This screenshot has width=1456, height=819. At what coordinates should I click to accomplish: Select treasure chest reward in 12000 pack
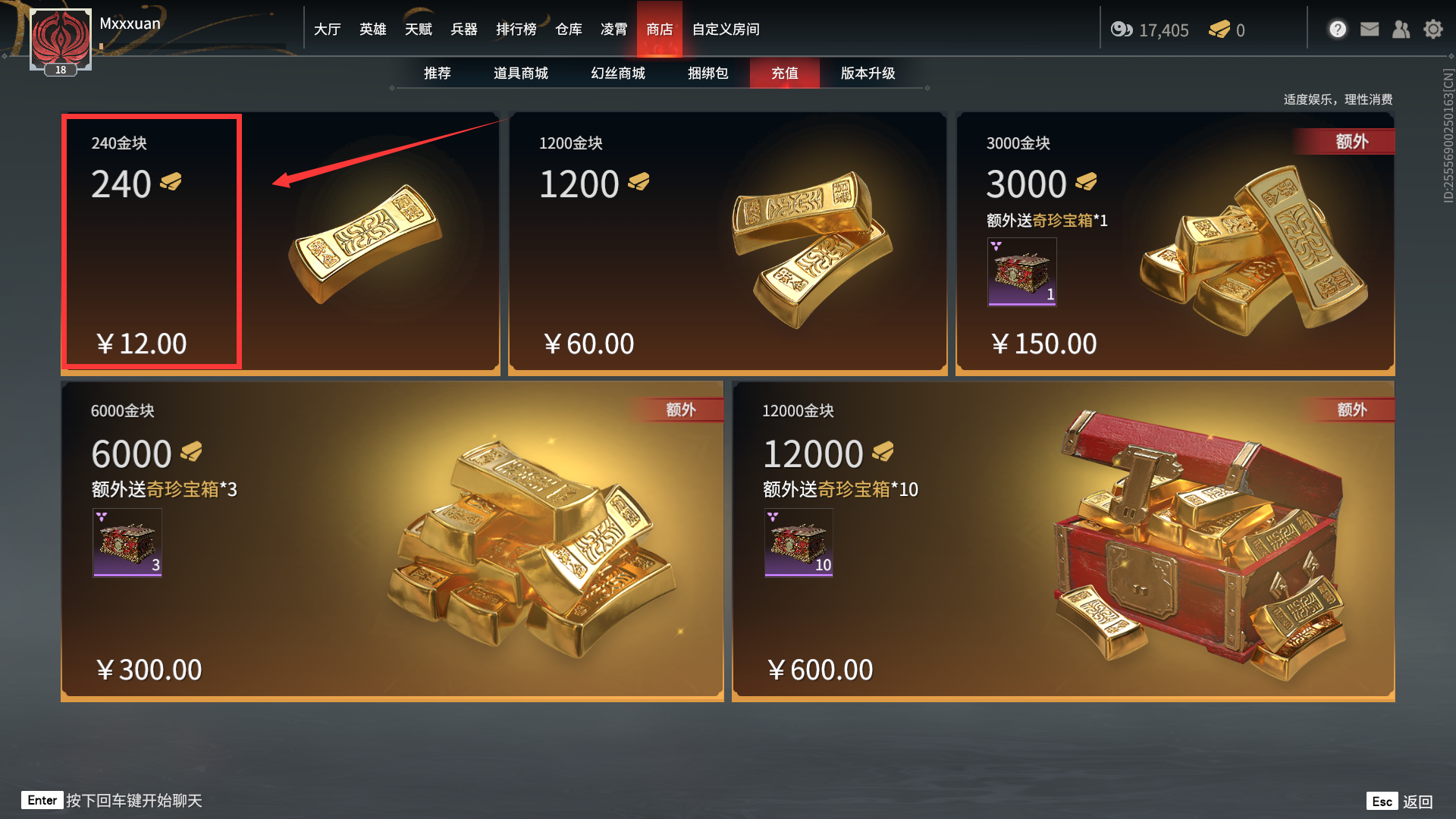point(799,542)
